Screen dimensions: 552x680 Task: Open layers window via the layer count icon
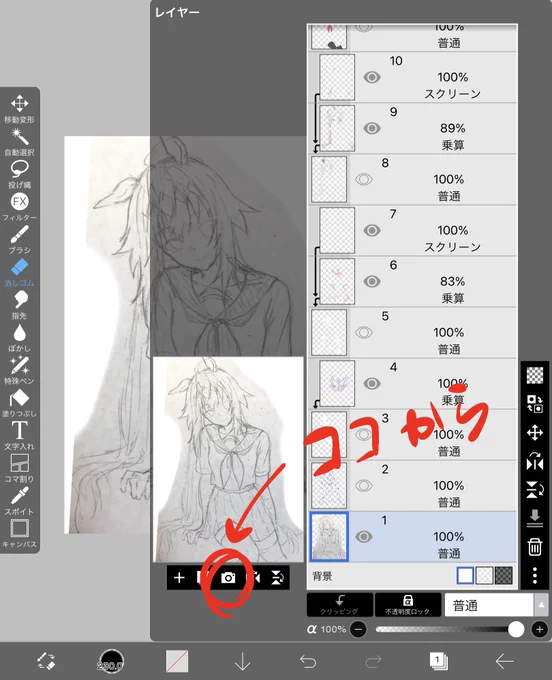tap(439, 661)
